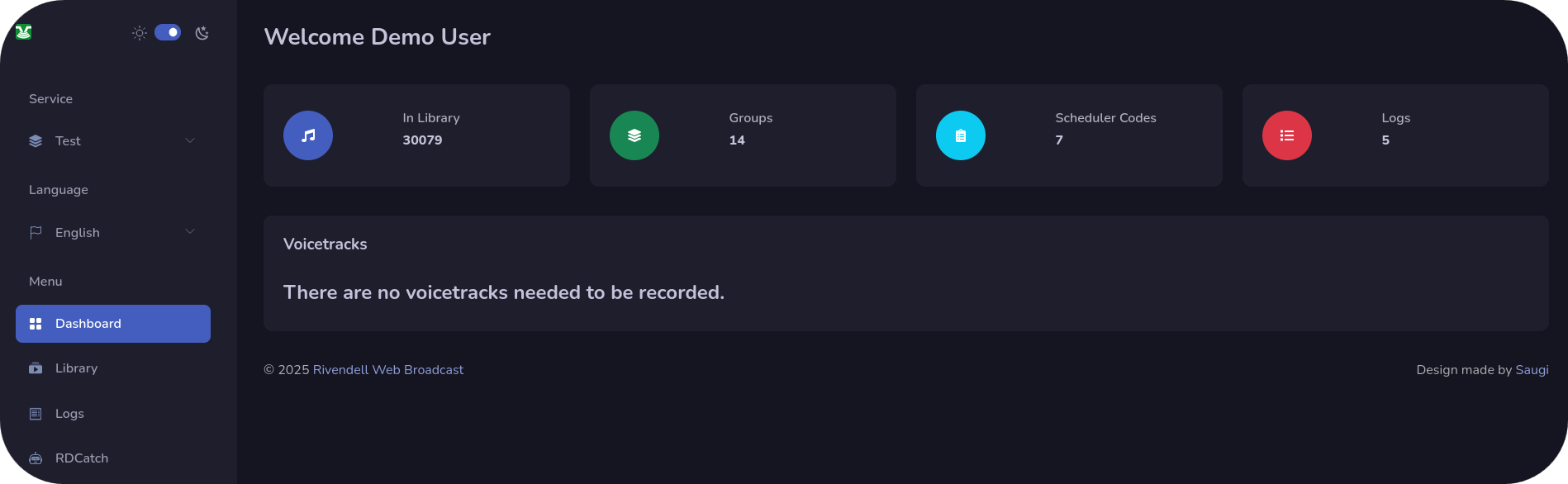
Task: Open the Rivendell Web Broadcast footer link
Action: (388, 370)
